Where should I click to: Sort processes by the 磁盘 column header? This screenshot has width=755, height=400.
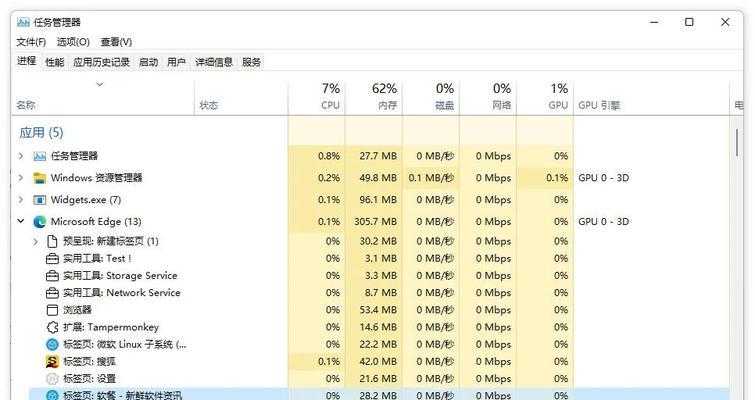coord(430,98)
